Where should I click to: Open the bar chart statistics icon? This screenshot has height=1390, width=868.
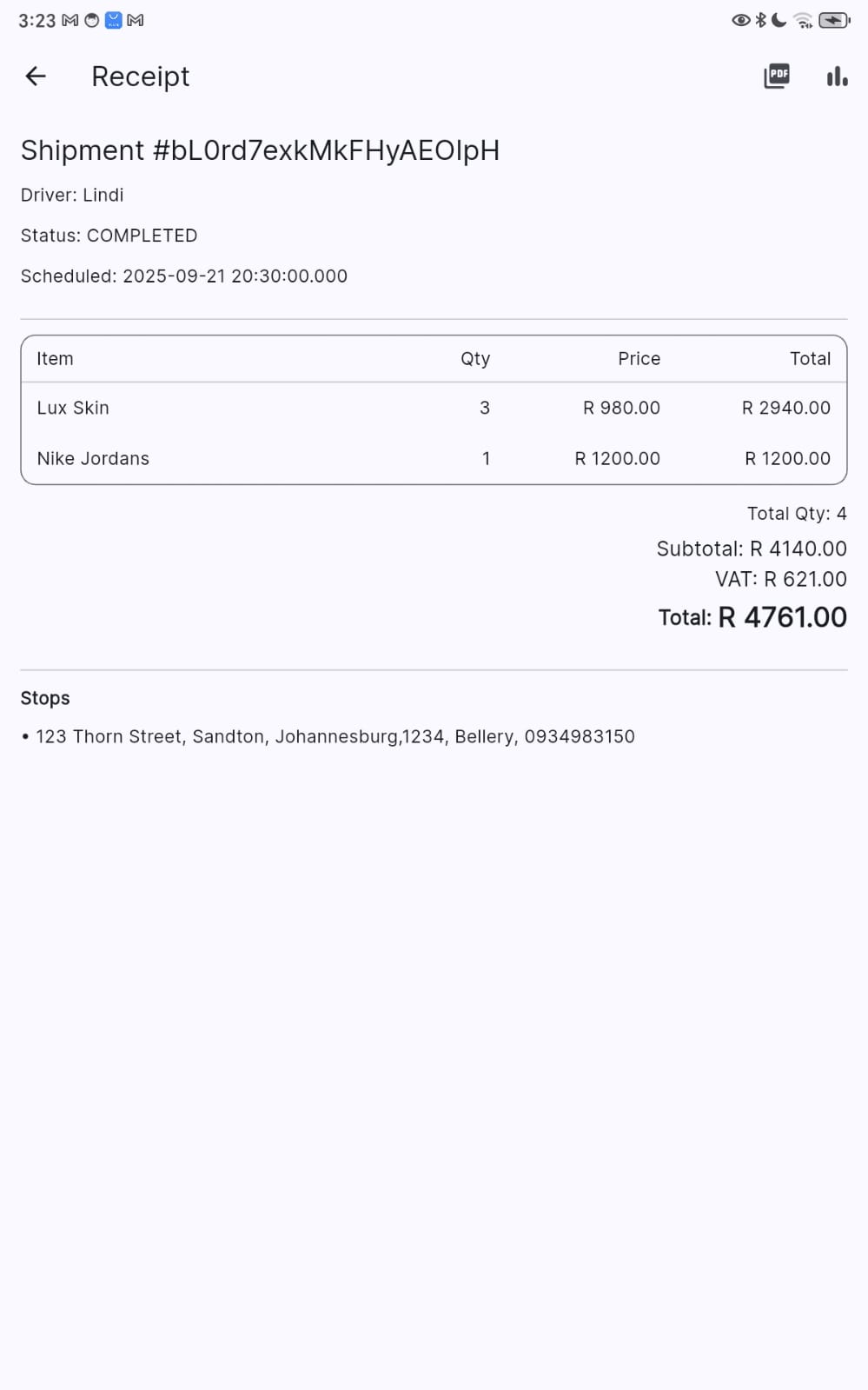837,76
